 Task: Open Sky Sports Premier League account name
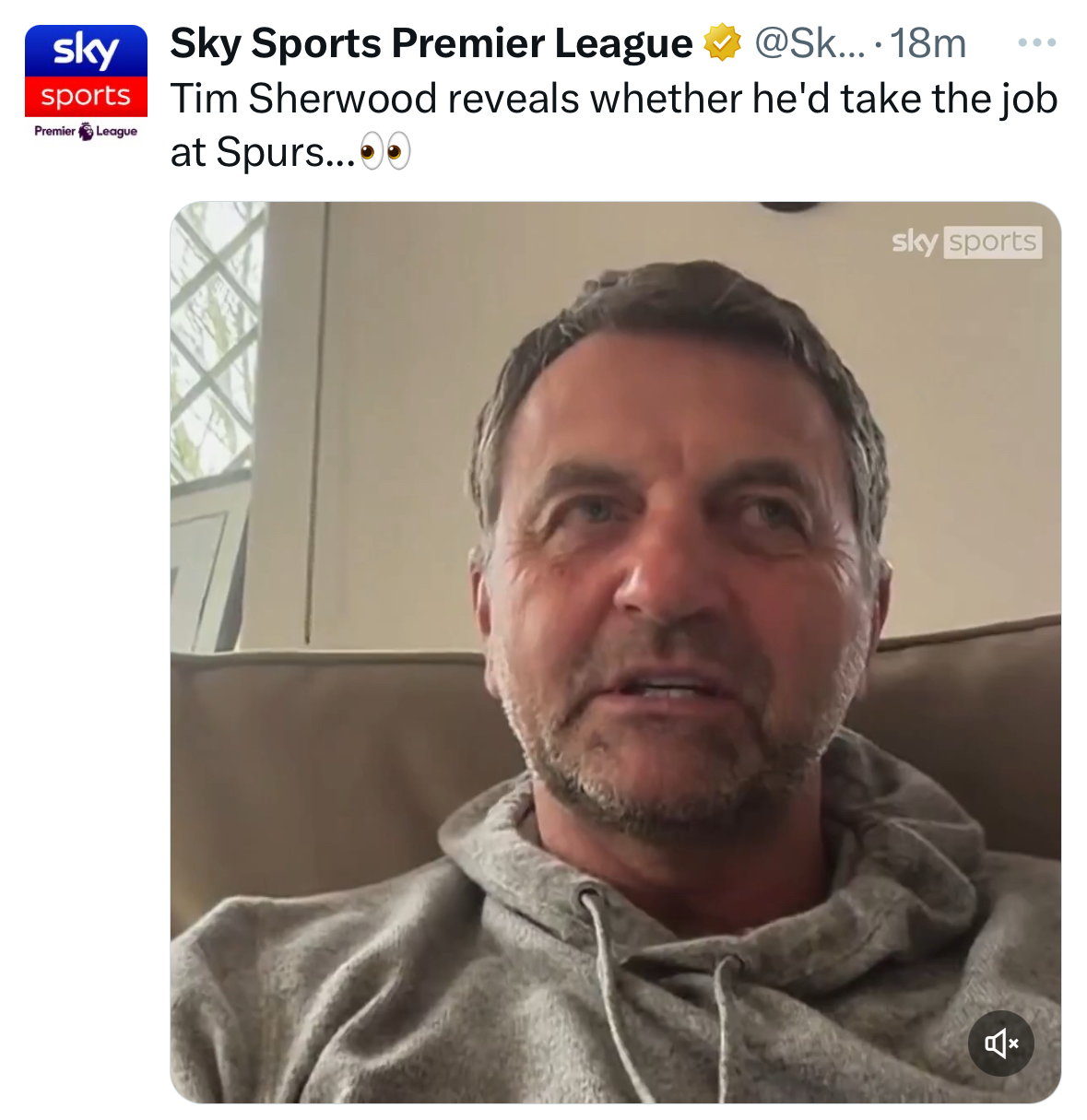click(x=431, y=43)
